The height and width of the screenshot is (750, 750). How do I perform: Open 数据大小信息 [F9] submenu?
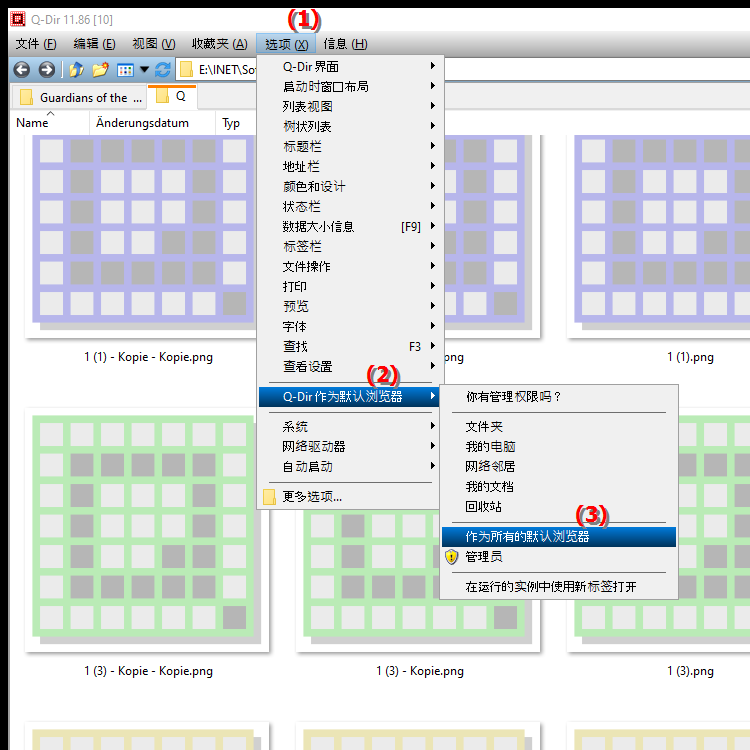pyautogui.click(x=350, y=226)
